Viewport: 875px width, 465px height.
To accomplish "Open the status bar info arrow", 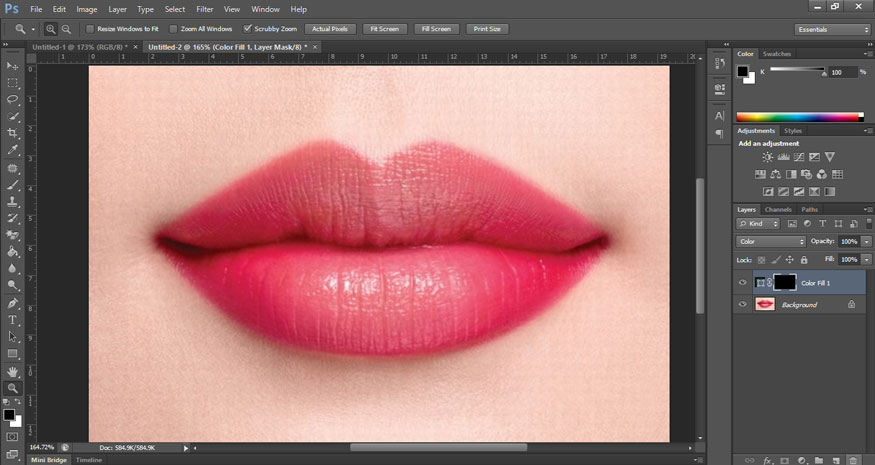I will click(x=186, y=448).
